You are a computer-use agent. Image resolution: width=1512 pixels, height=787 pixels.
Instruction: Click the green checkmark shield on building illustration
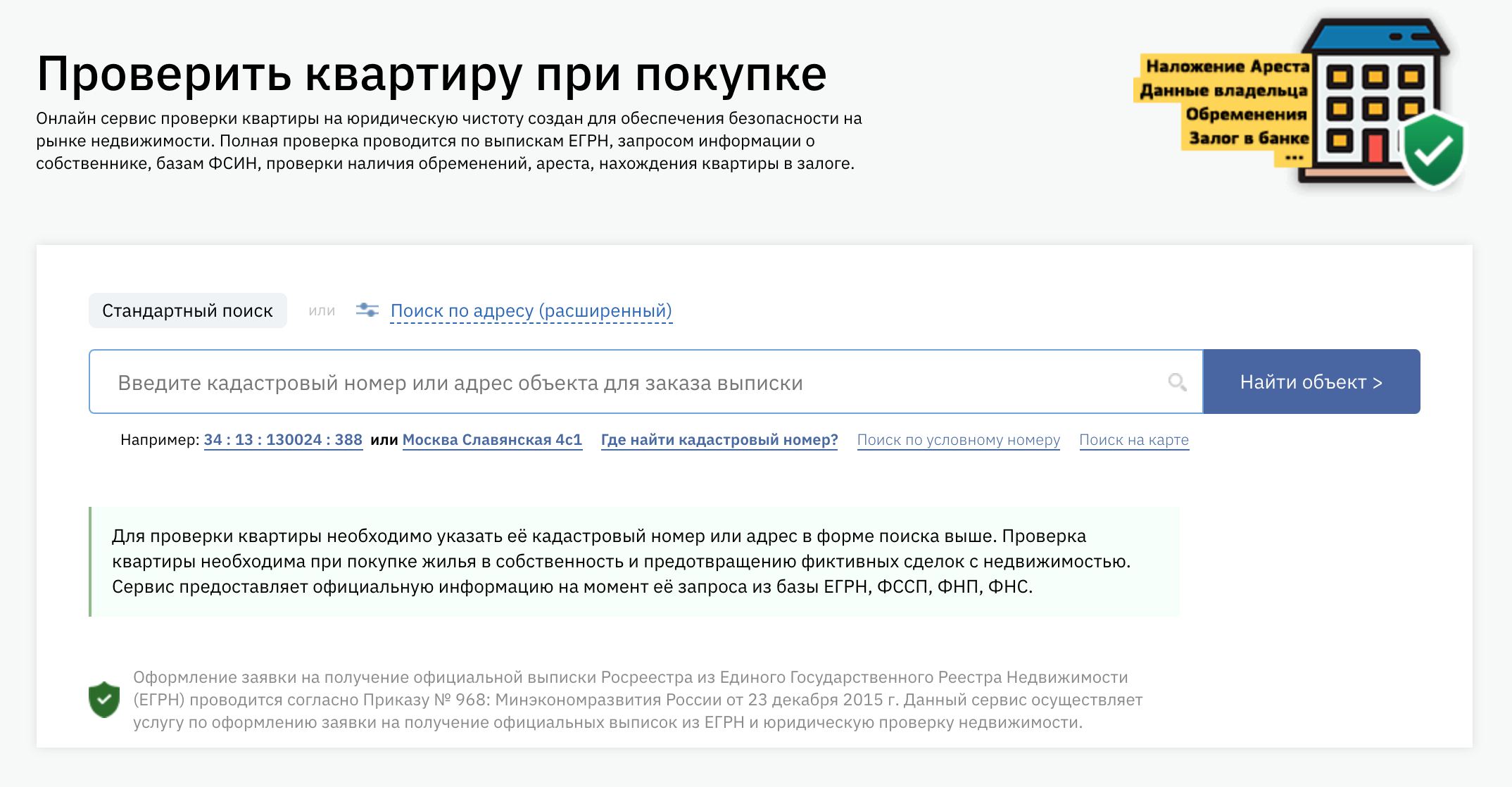tap(1433, 149)
